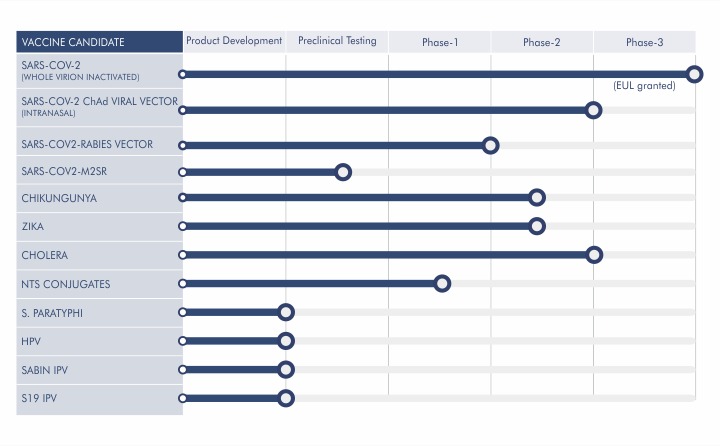This screenshot has width=720, height=446.
Task: Click the Zika progress end circle
Action: [536, 226]
